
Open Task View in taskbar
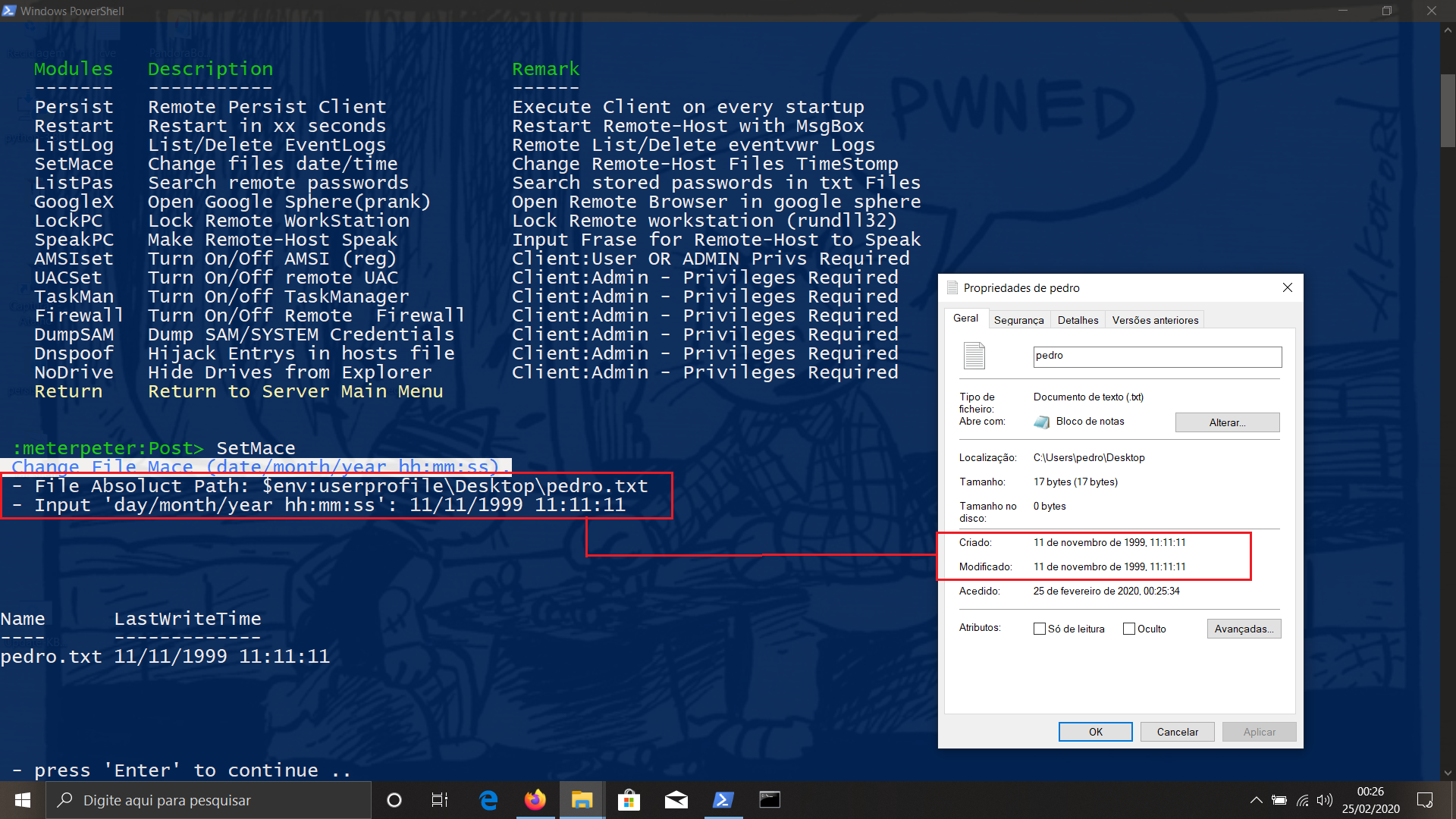[x=440, y=800]
